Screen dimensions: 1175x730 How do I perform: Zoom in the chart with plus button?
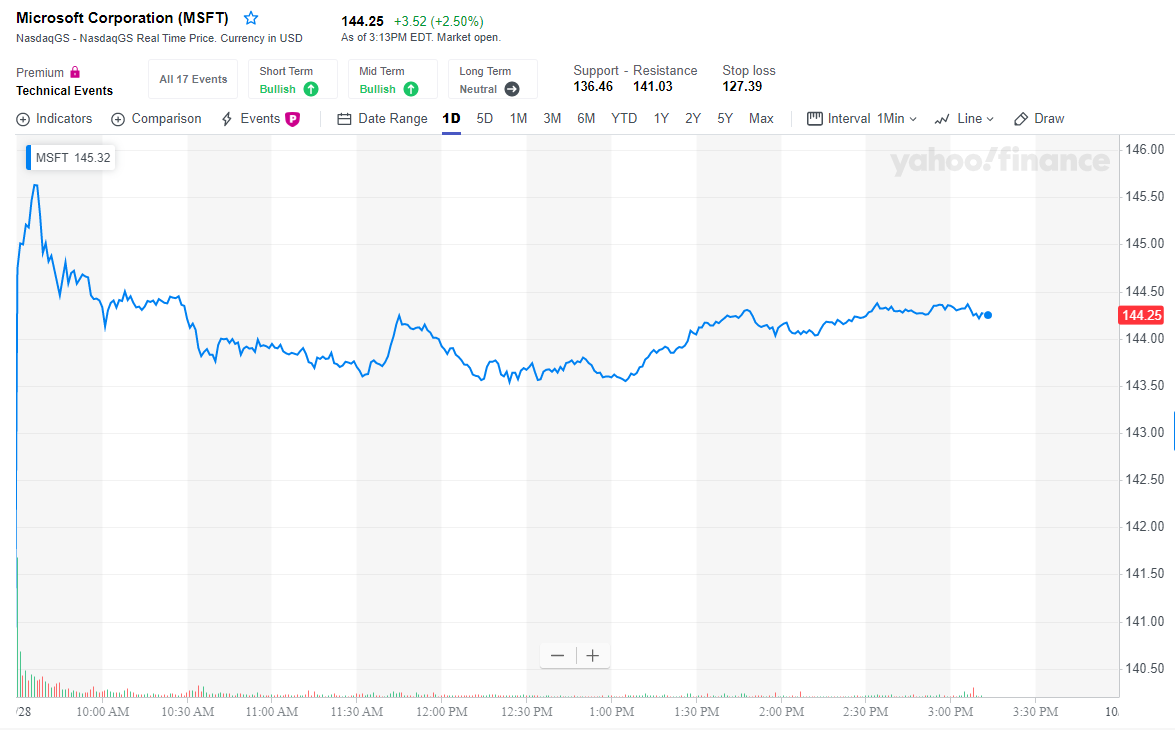pos(593,656)
